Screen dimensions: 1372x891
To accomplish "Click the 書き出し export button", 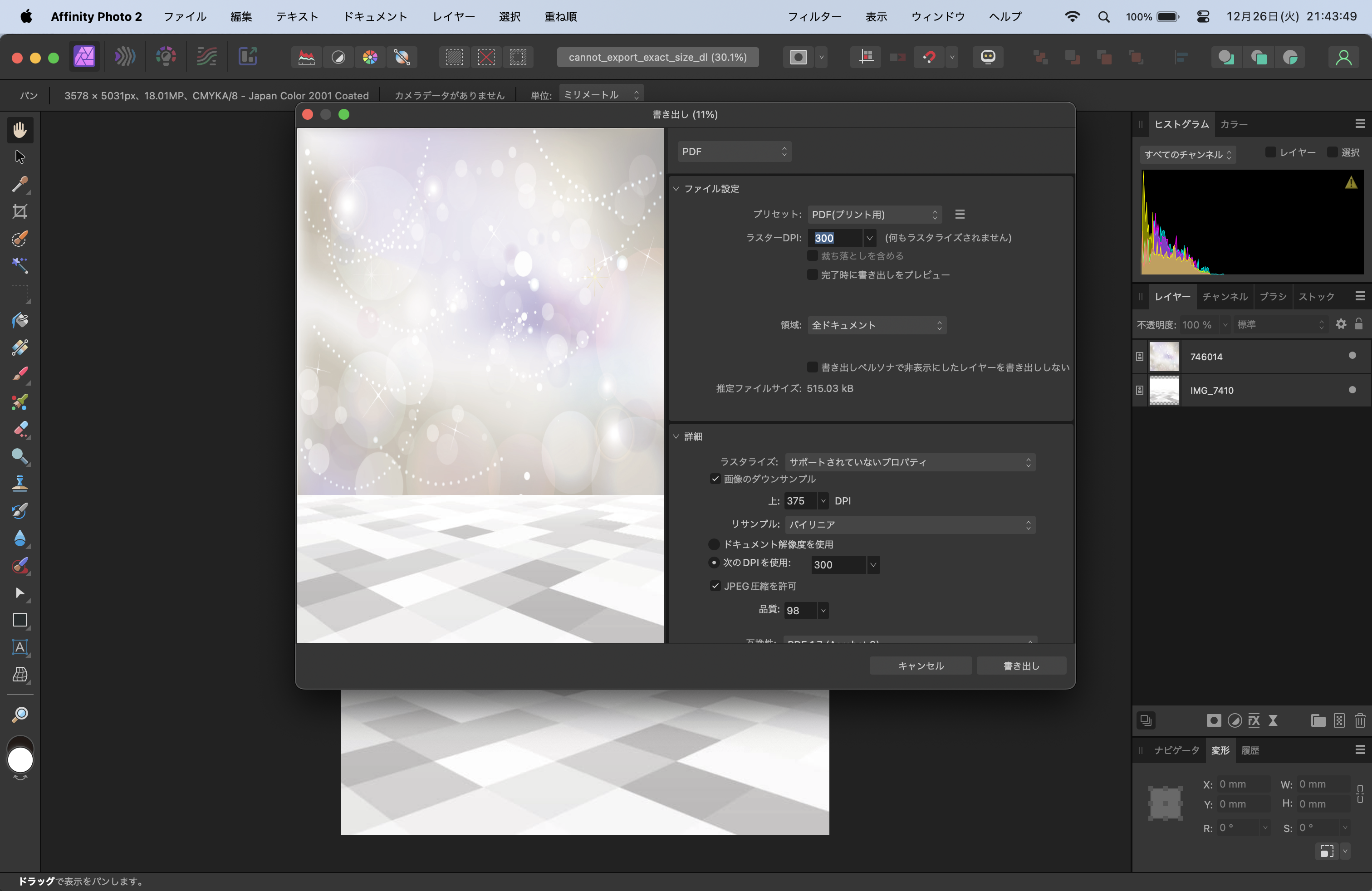I will tap(1021, 666).
